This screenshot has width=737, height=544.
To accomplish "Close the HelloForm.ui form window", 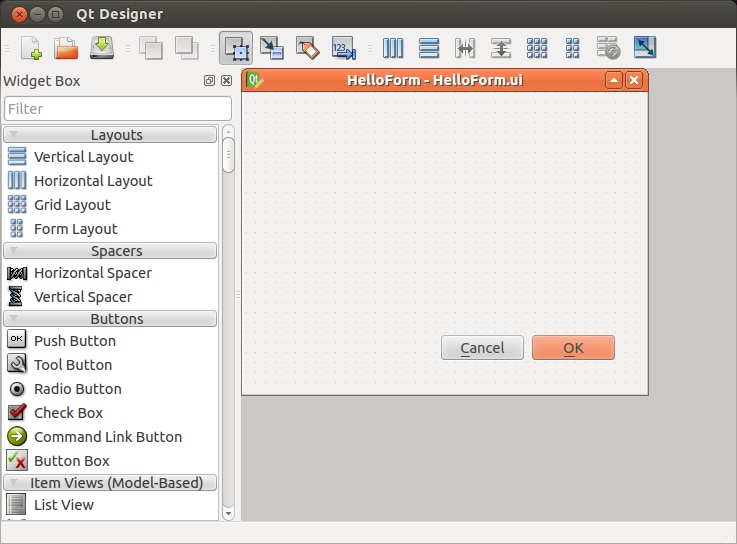I will (634, 80).
